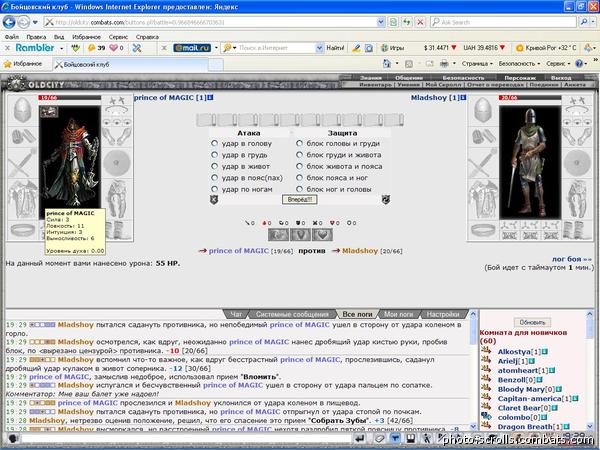Select defense блок головы и груди
600x450 pixels.
(x=299, y=143)
